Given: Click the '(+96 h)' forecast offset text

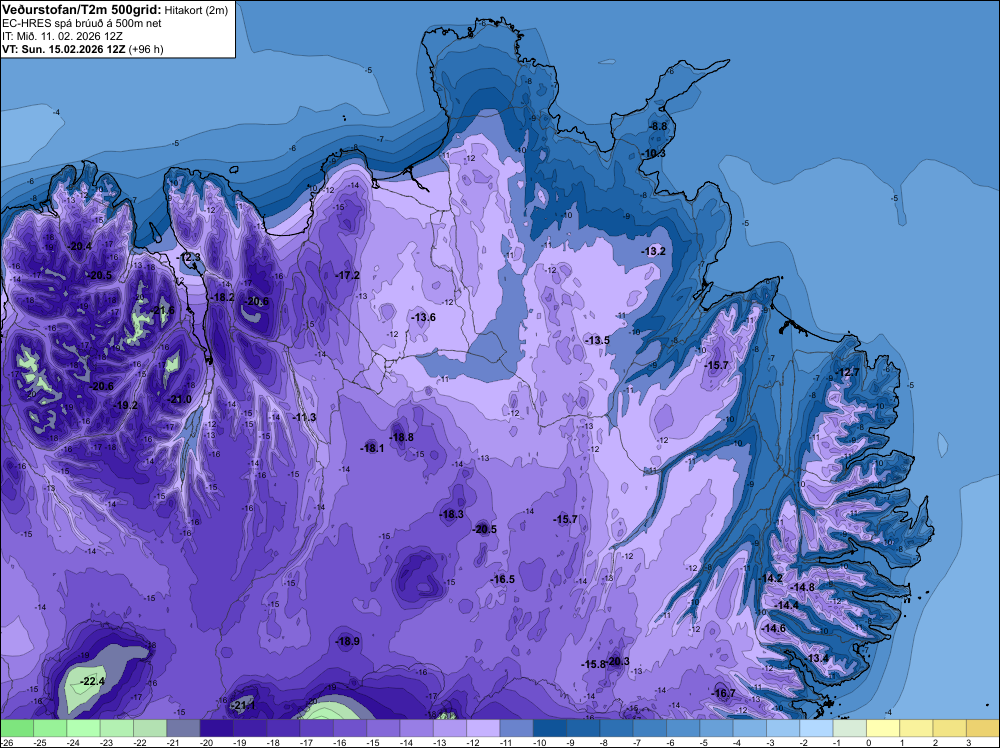Looking at the screenshot, I should (x=146, y=49).
